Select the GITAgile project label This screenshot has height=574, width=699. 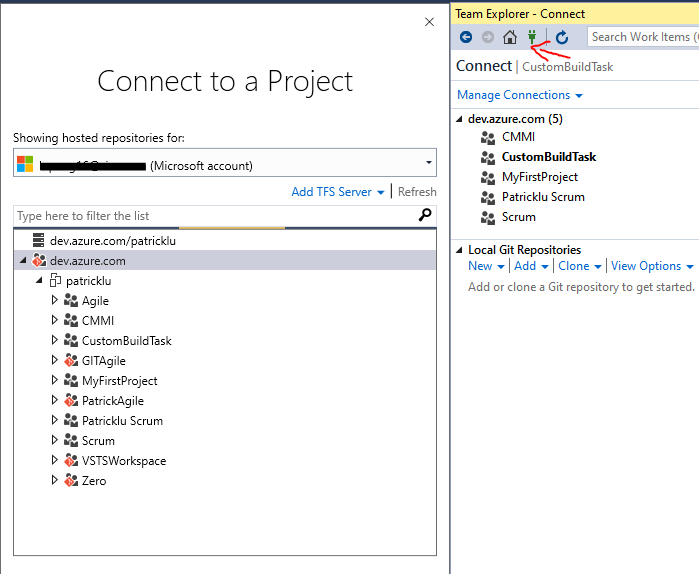click(x=103, y=361)
